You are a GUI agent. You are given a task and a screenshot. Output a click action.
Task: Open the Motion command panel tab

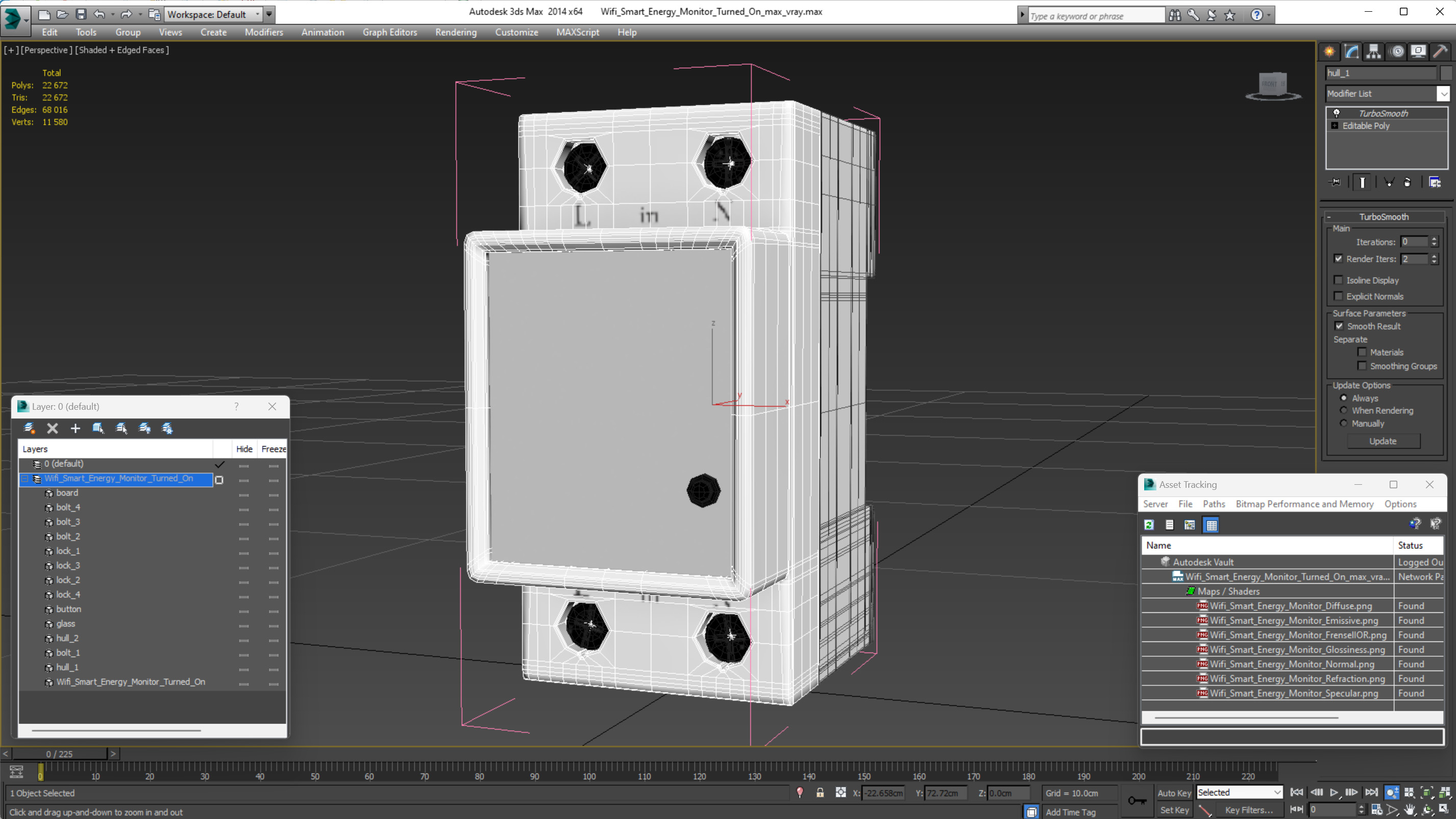(1397, 52)
